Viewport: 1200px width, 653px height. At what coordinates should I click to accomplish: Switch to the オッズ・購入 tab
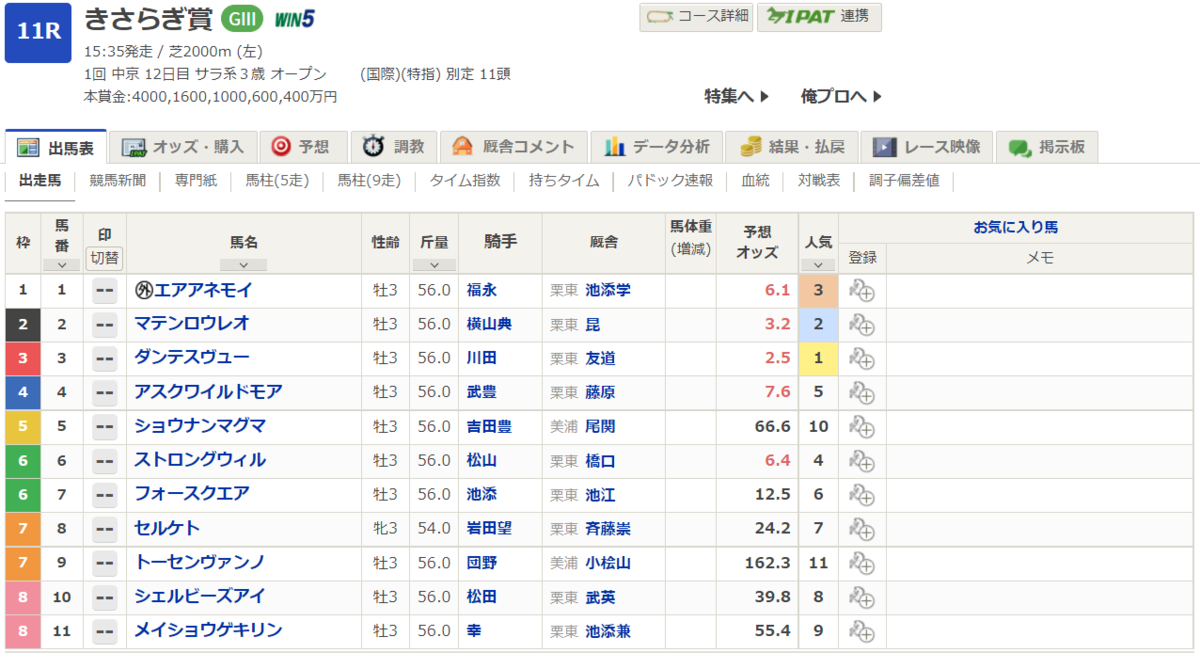pyautogui.click(x=183, y=147)
